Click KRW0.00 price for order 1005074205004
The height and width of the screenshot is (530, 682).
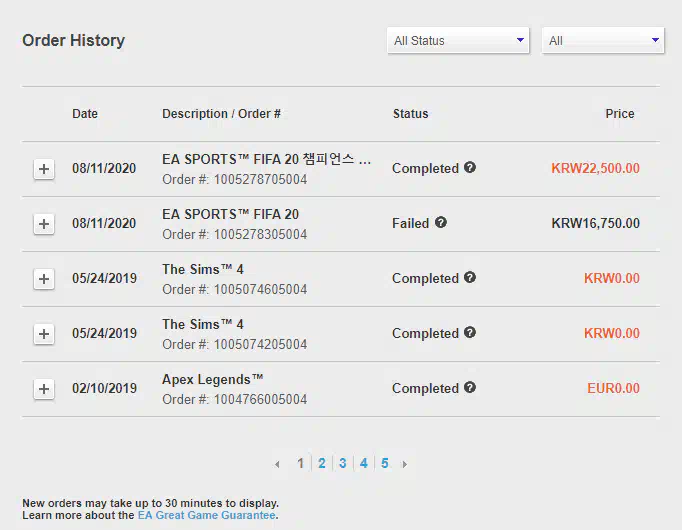(612, 333)
